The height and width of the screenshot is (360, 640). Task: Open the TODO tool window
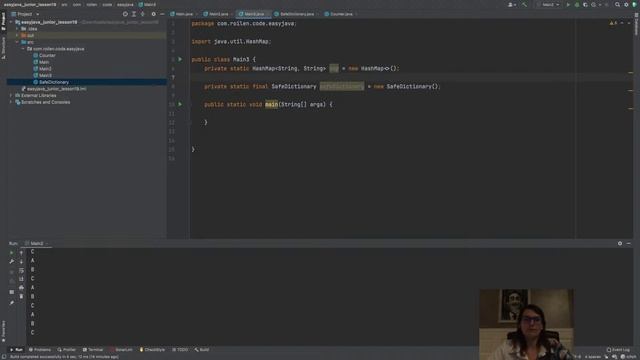click(x=180, y=350)
